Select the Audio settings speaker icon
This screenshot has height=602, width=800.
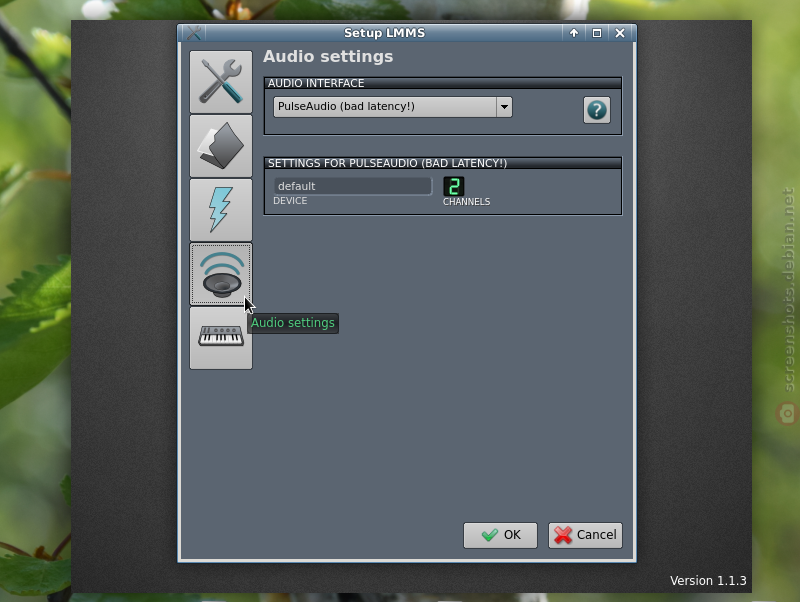[221, 274]
